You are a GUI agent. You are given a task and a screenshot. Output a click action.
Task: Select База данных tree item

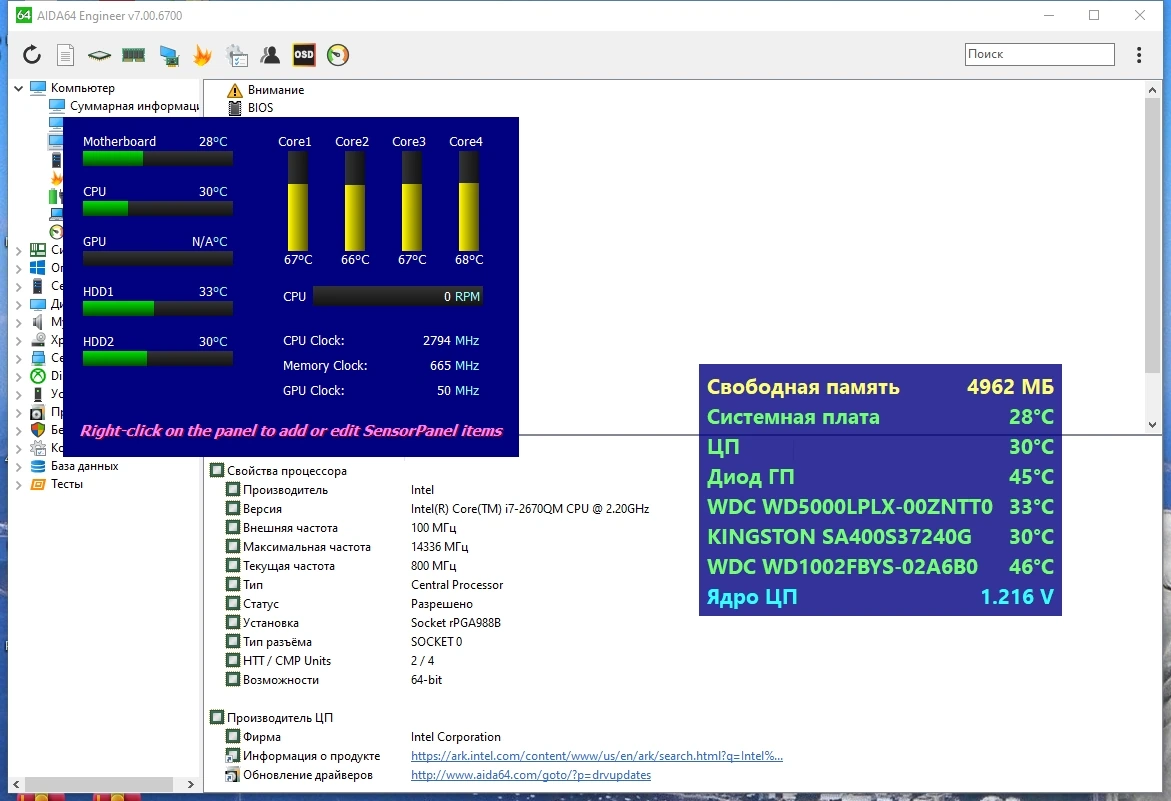pyautogui.click(x=84, y=466)
